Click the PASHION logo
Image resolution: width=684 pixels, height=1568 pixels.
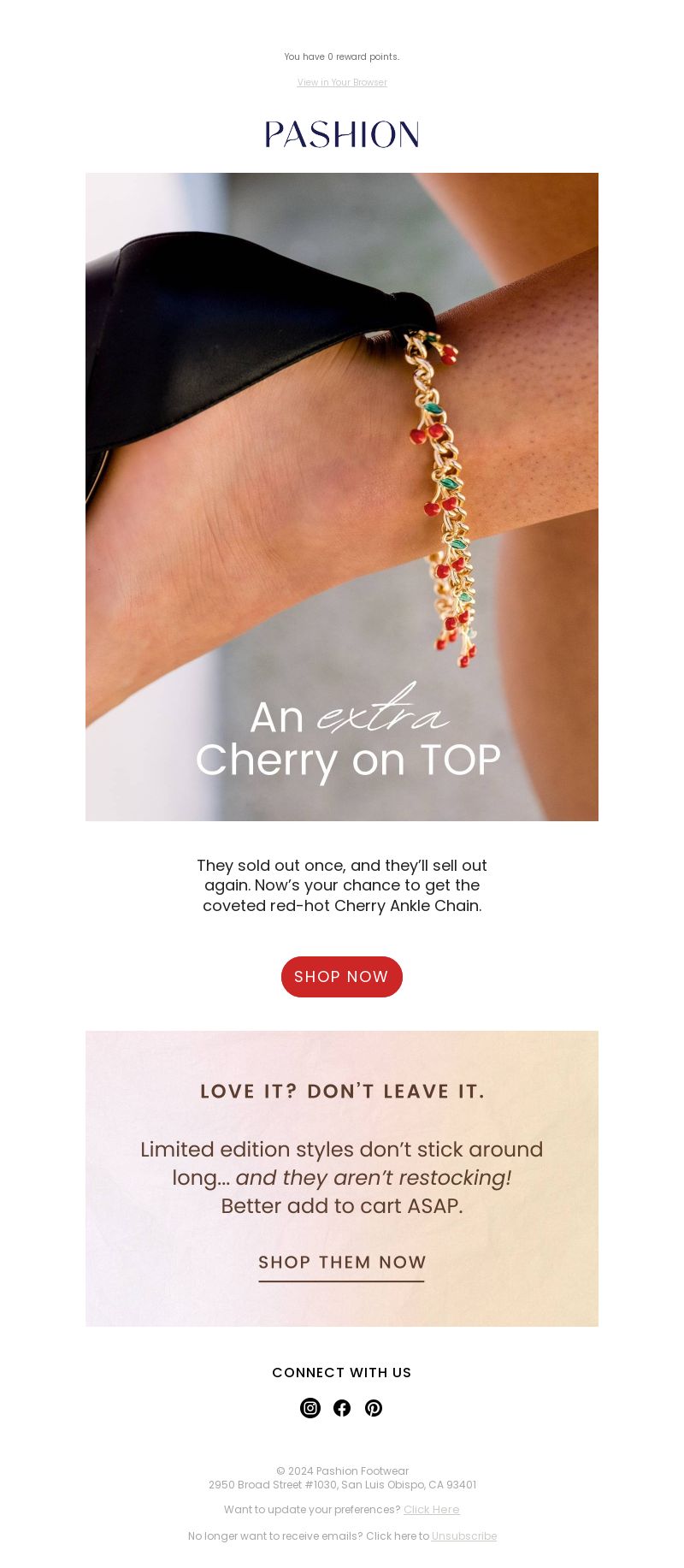pos(342,134)
